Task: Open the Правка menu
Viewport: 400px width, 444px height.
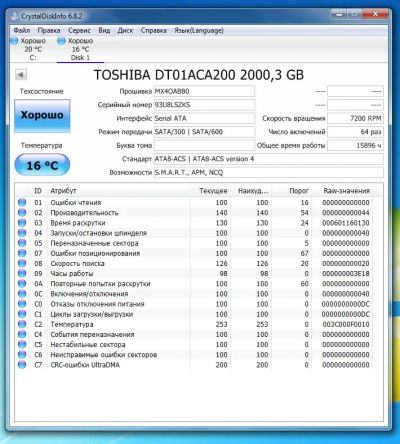Action: 49,30
